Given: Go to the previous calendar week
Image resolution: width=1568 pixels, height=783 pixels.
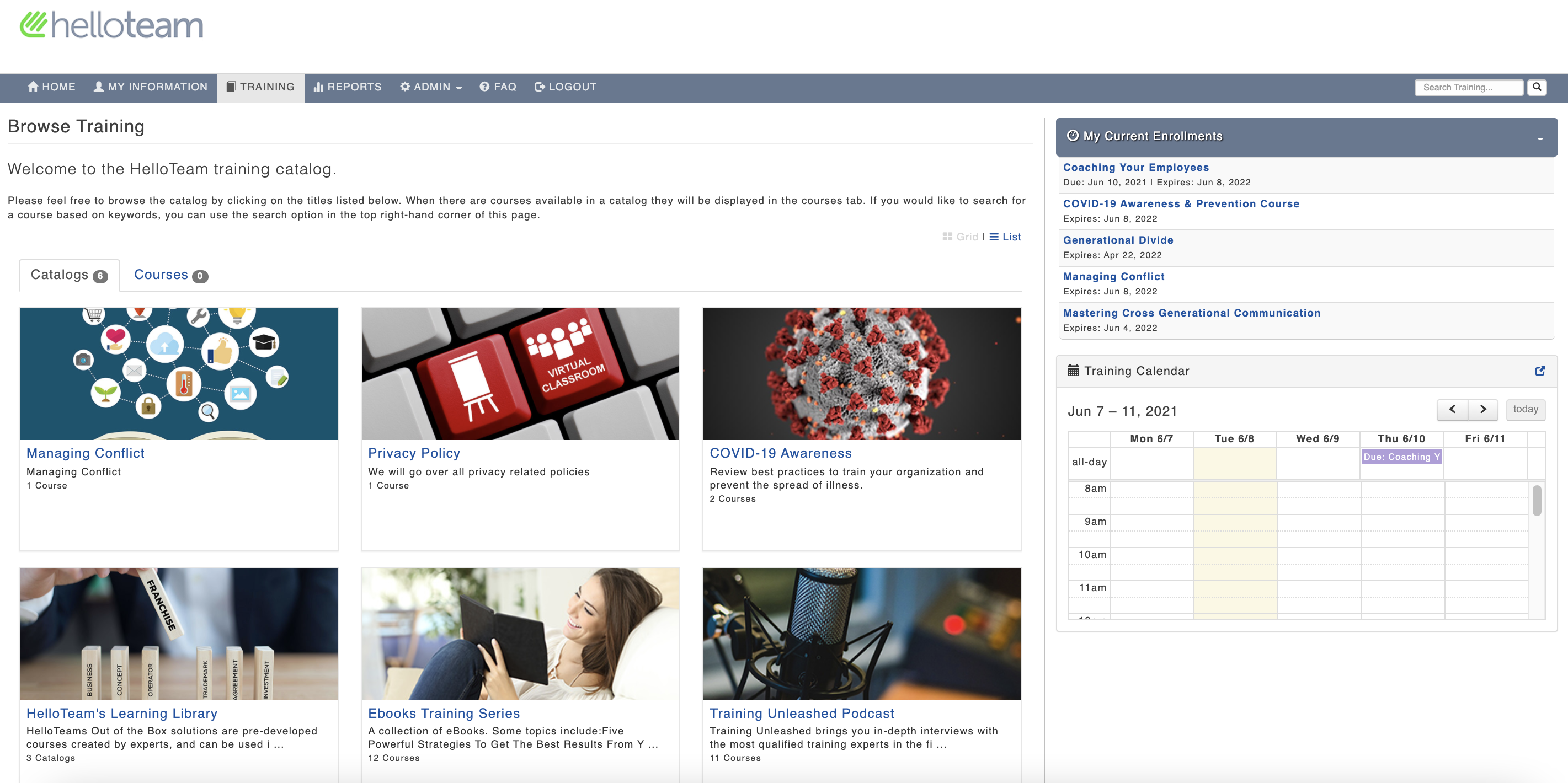Looking at the screenshot, I should [x=1452, y=410].
